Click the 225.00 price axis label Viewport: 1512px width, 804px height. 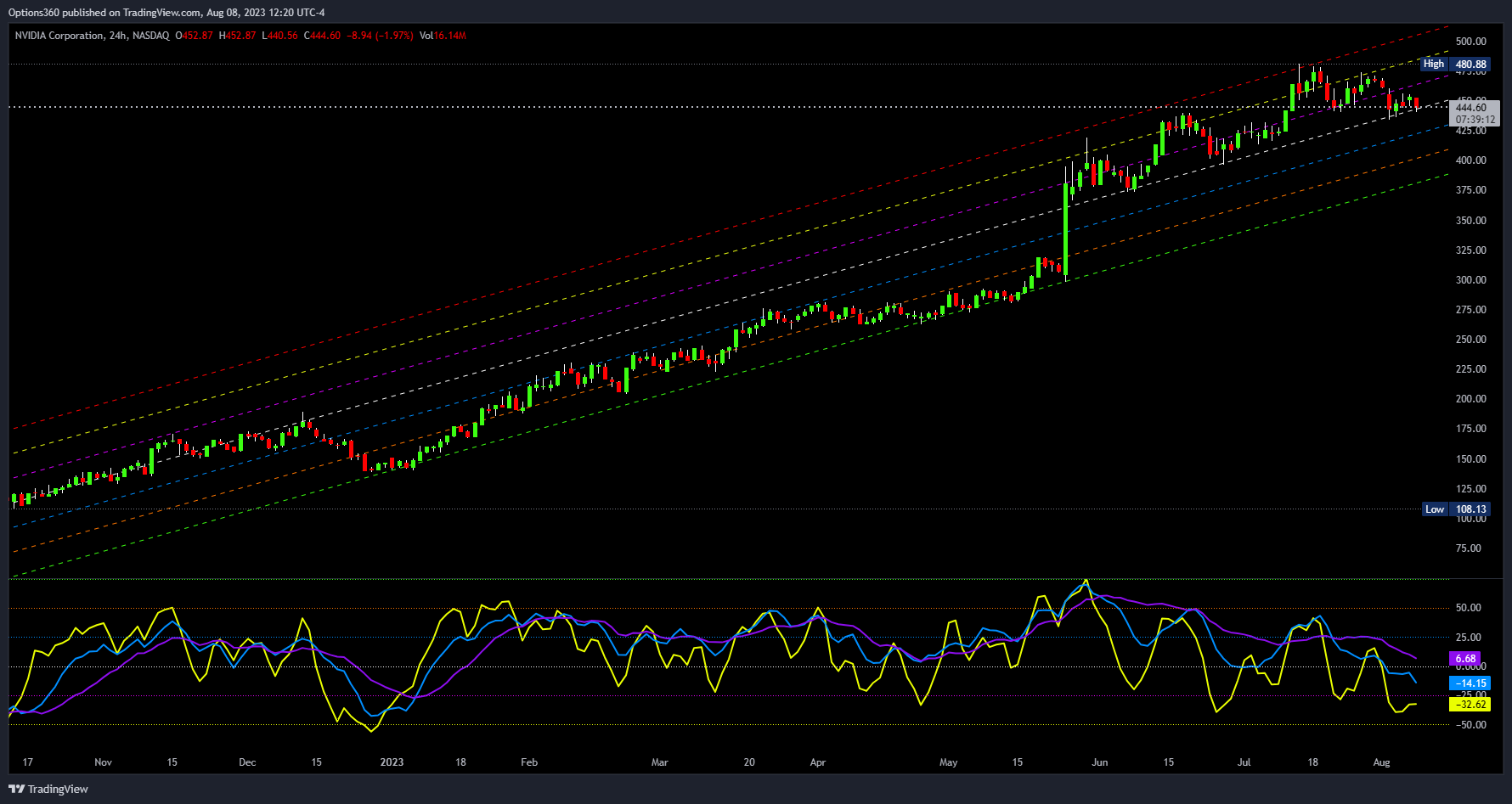[1471, 368]
